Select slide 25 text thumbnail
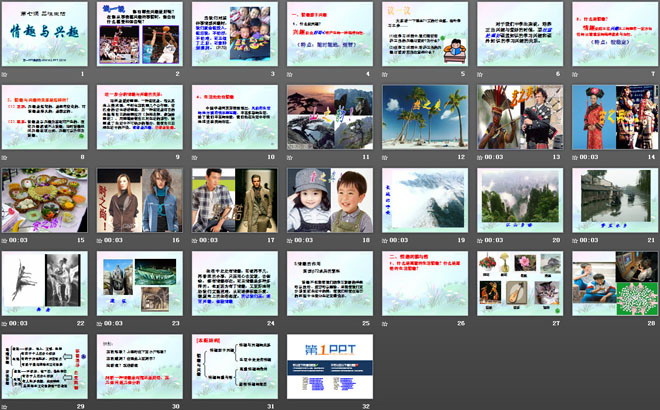This screenshot has height=410, width=660. 330,284
